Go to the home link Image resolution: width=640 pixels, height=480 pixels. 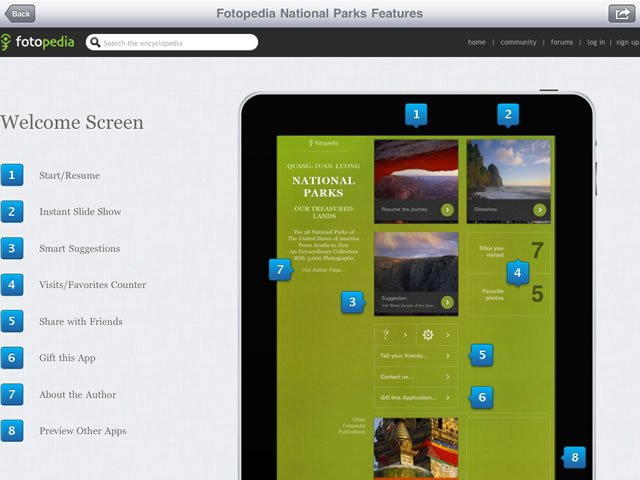pyautogui.click(x=476, y=42)
